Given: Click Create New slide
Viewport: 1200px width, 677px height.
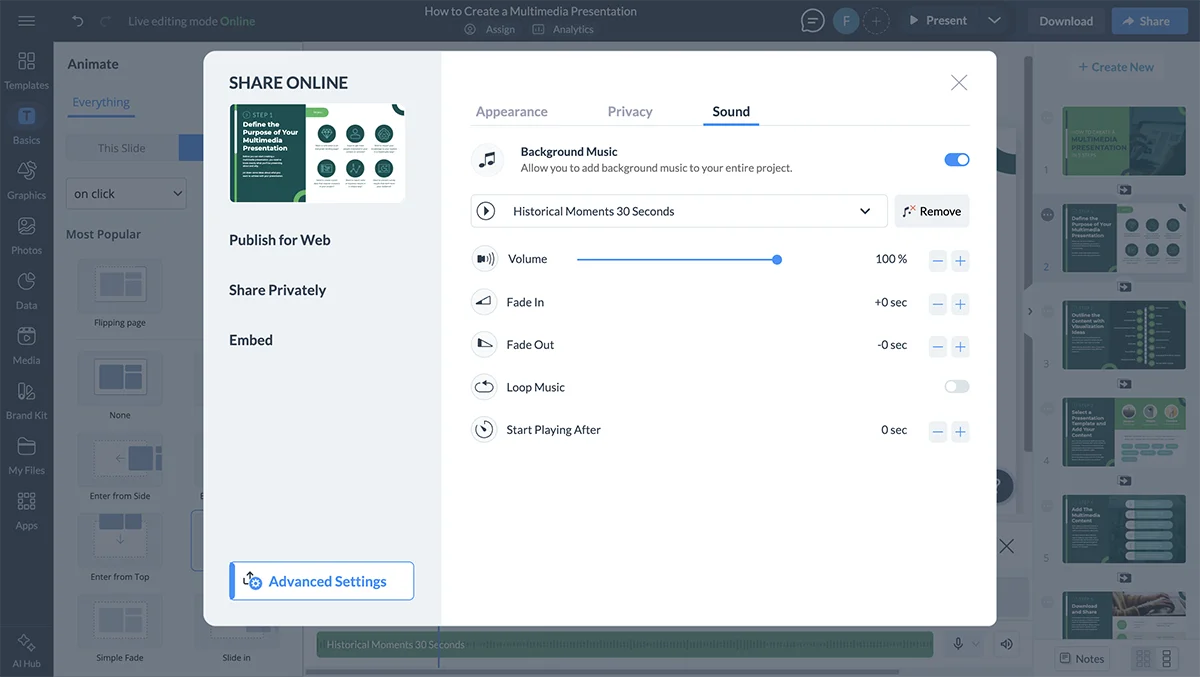Looking at the screenshot, I should [x=1115, y=67].
